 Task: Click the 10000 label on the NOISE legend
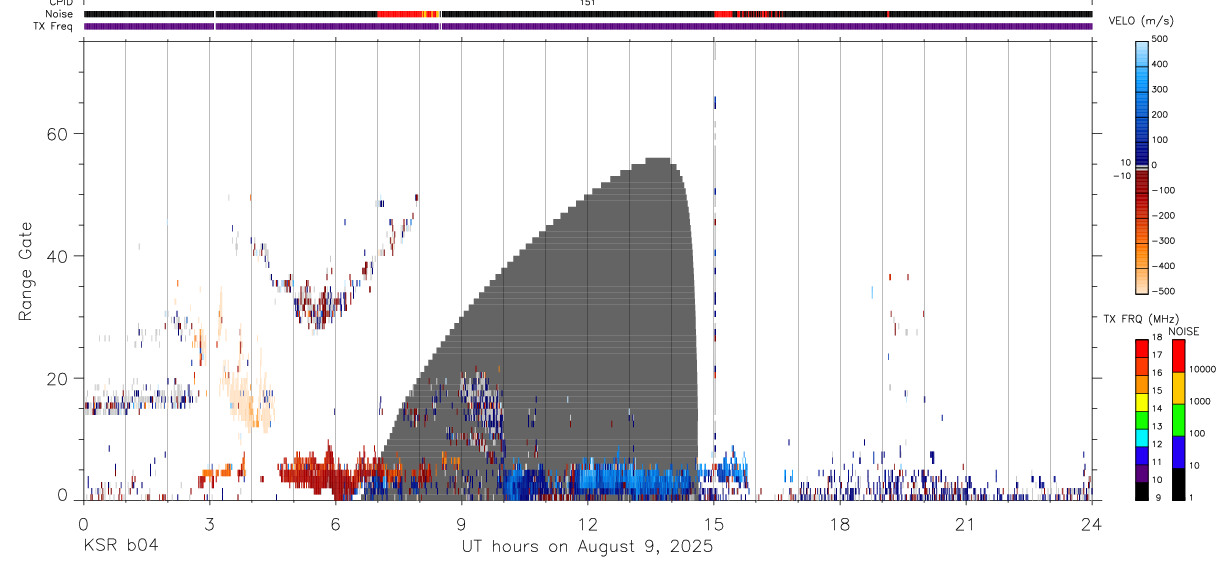[x=1204, y=369]
